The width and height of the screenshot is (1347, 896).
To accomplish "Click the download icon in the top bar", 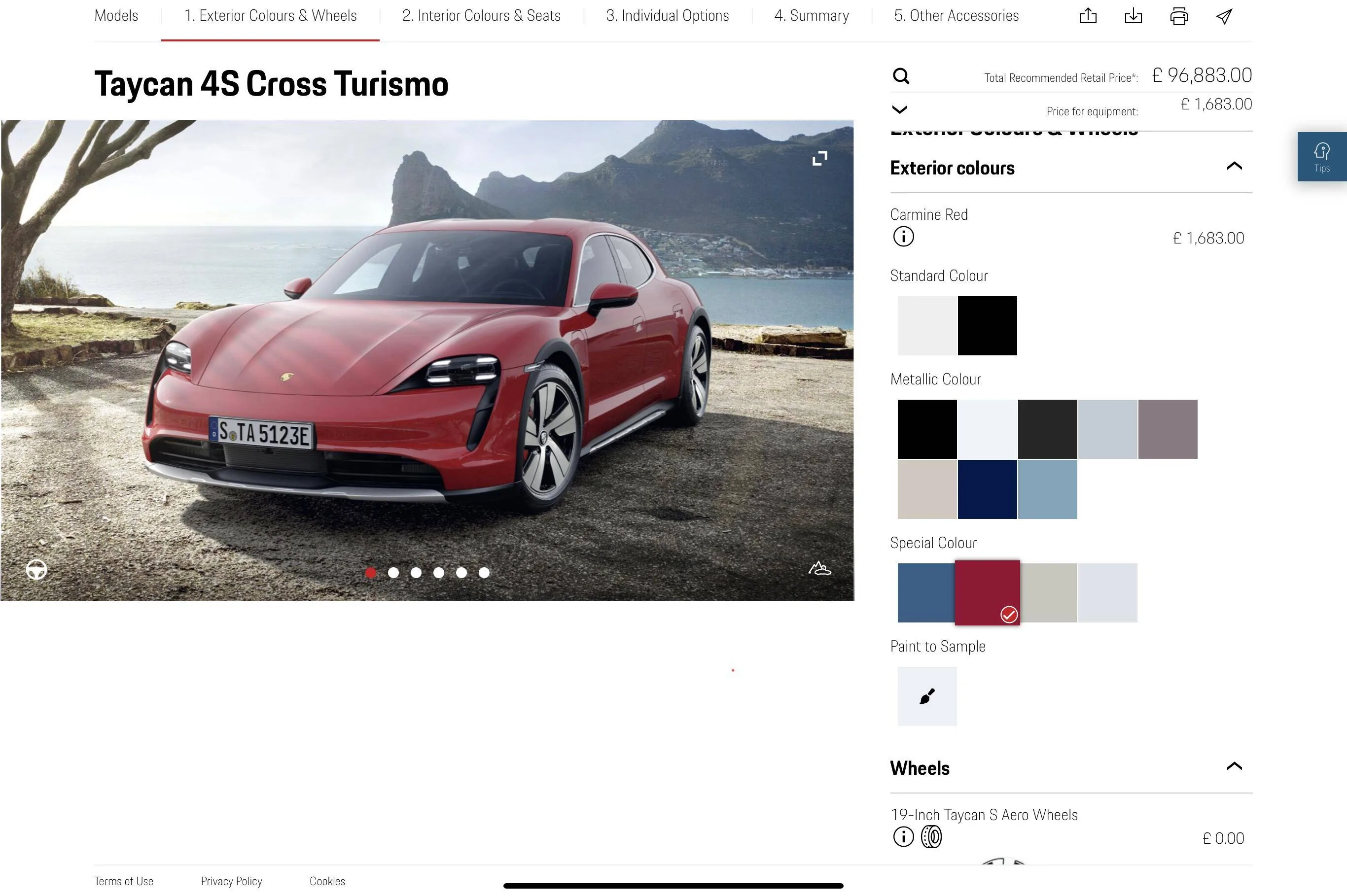I will pos(1133,16).
